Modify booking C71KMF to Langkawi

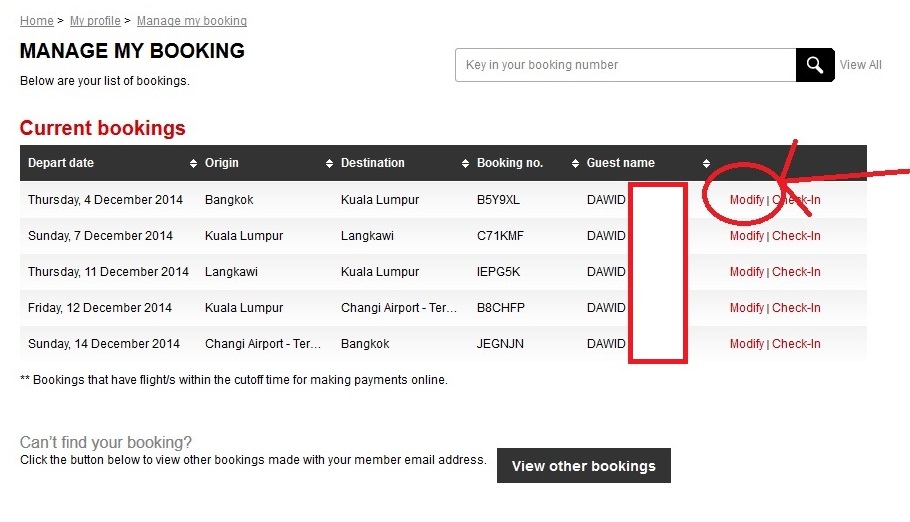pos(746,236)
